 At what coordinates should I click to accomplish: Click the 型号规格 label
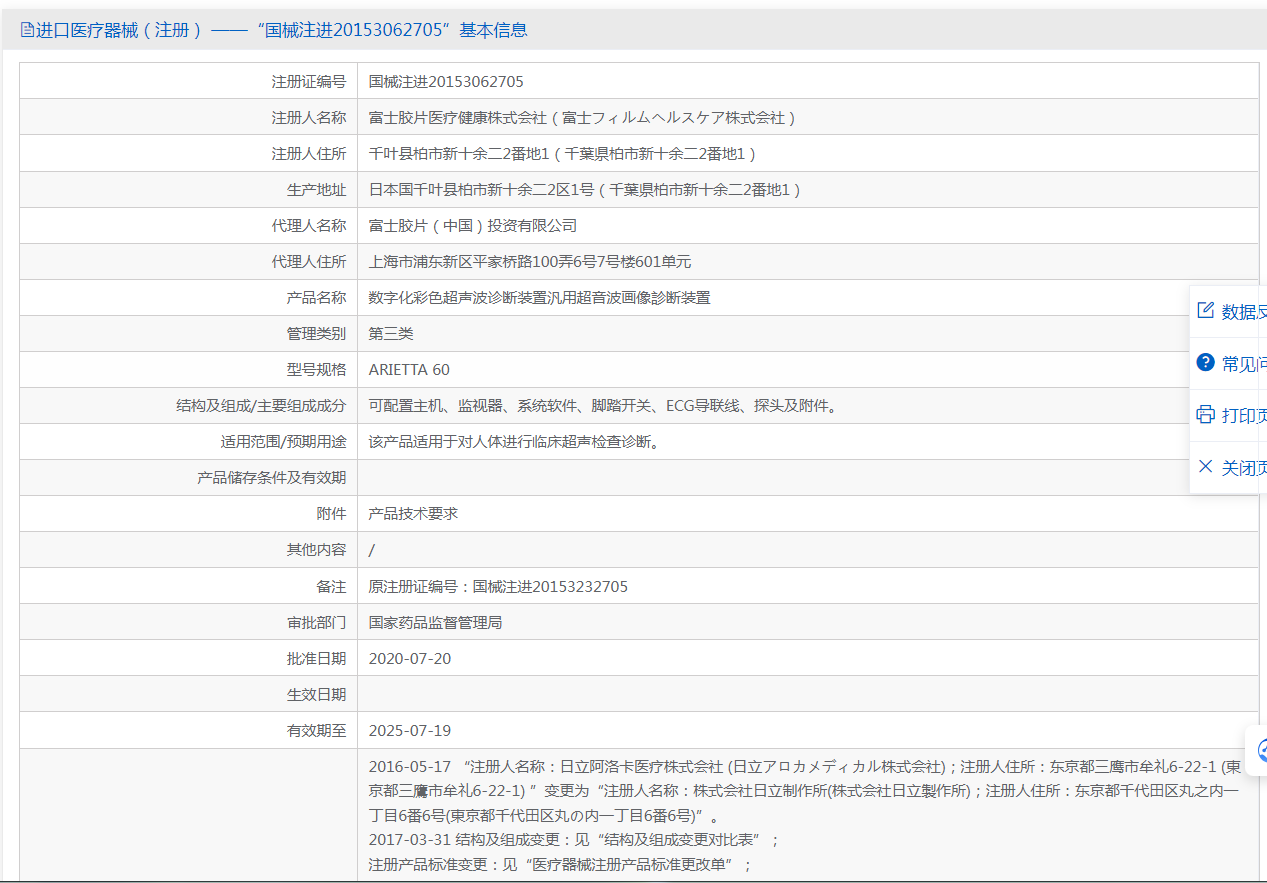317,370
